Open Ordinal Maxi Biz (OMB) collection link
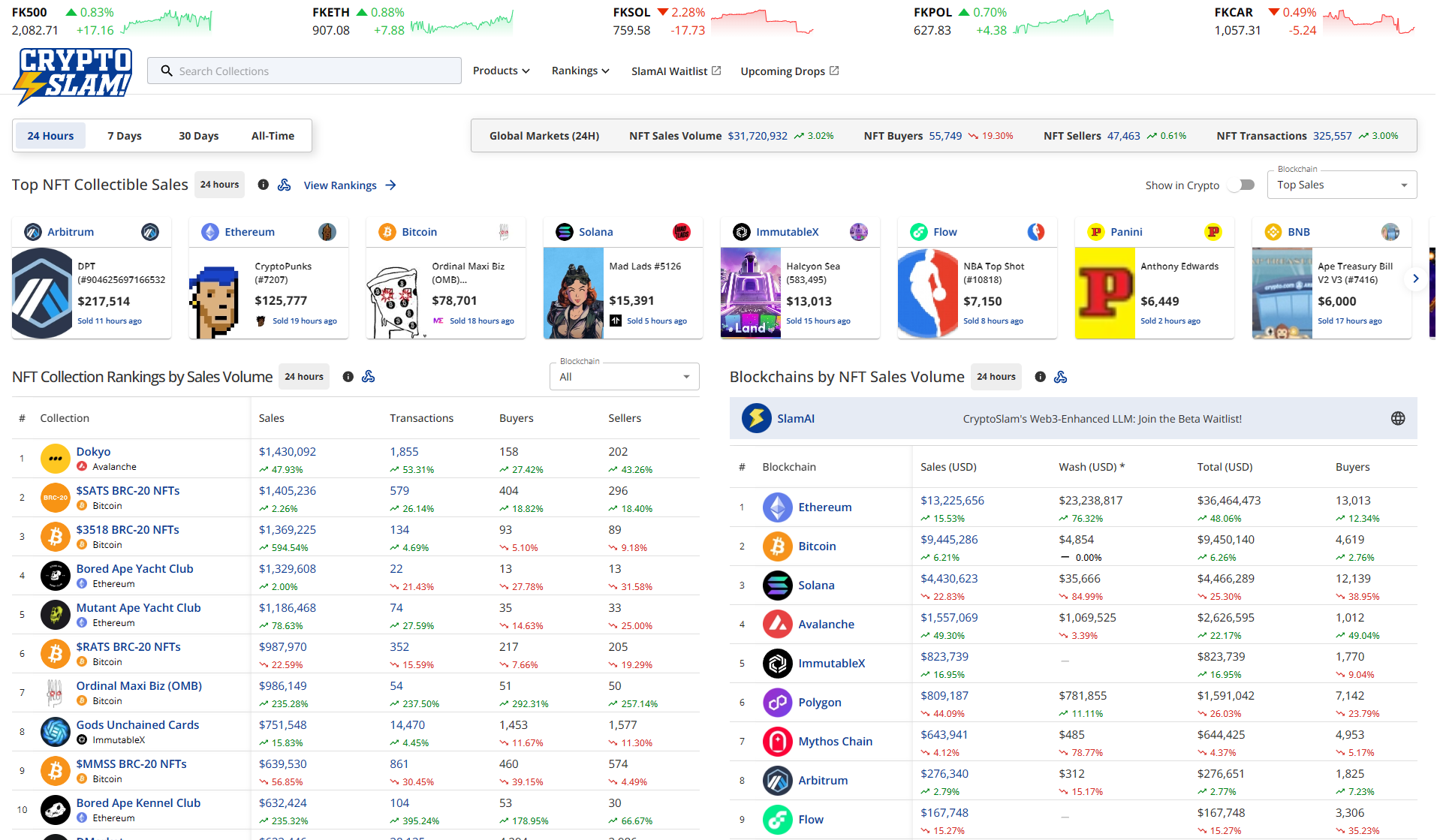 139,685
